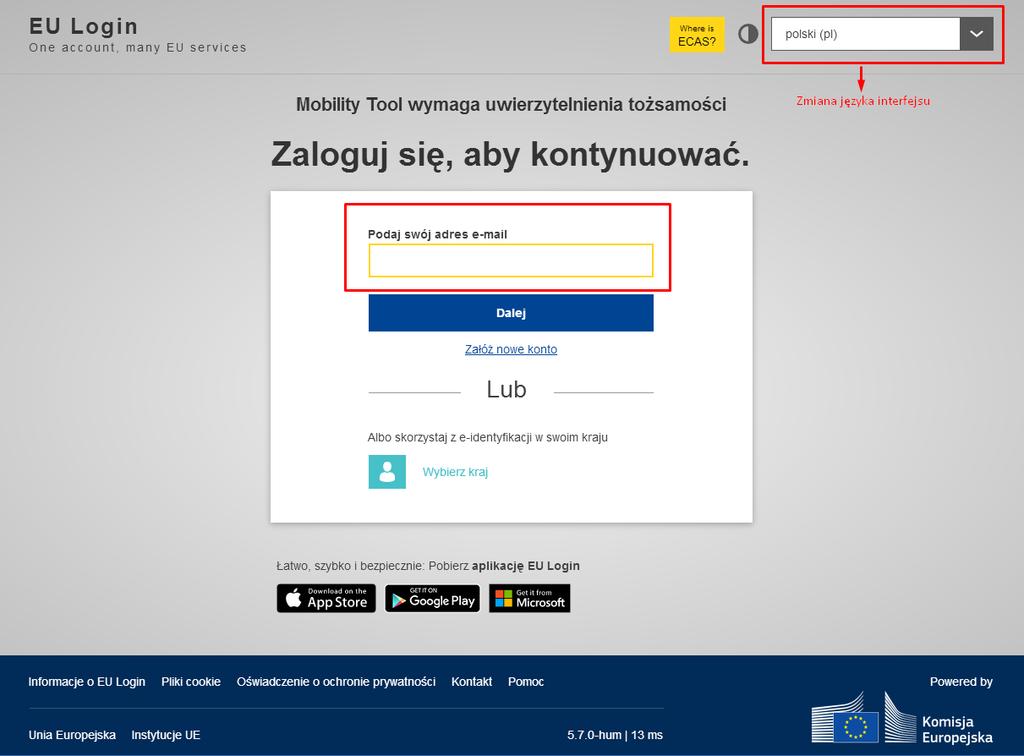
Task: Click the blue 'Dalej' button
Action: click(511, 313)
